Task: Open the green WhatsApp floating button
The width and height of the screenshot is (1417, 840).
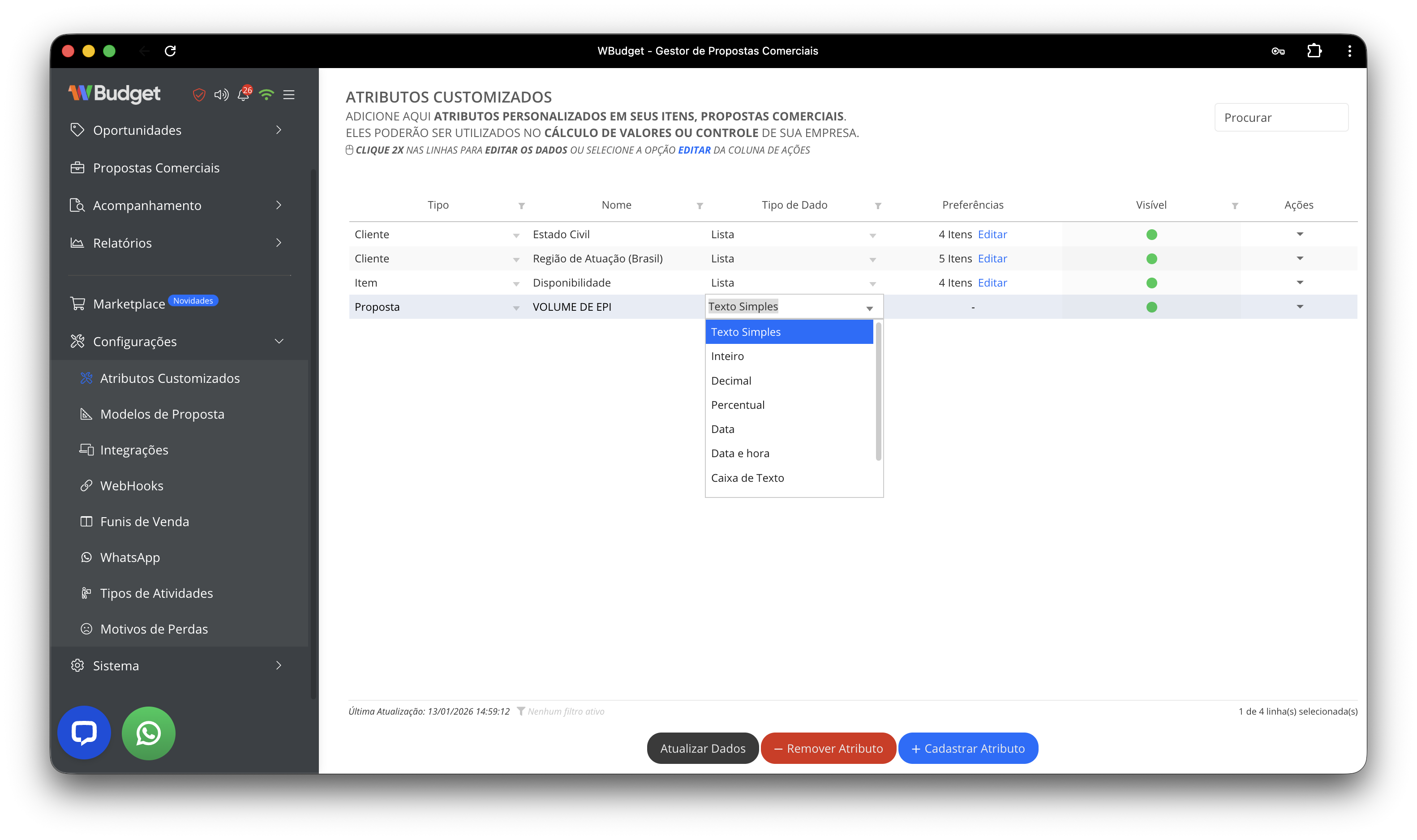Action: point(148,733)
